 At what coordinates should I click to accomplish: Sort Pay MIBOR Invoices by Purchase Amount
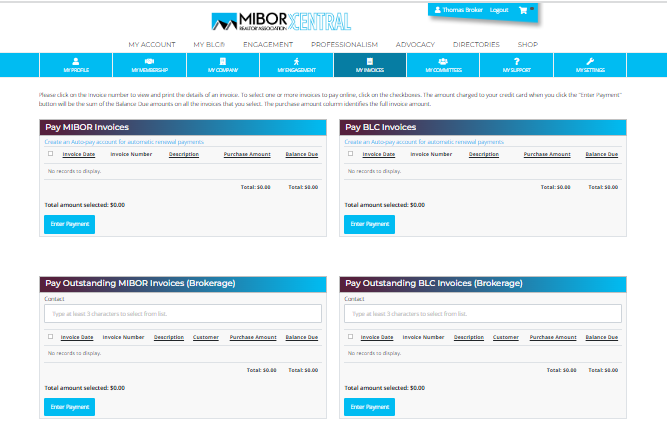tap(247, 154)
